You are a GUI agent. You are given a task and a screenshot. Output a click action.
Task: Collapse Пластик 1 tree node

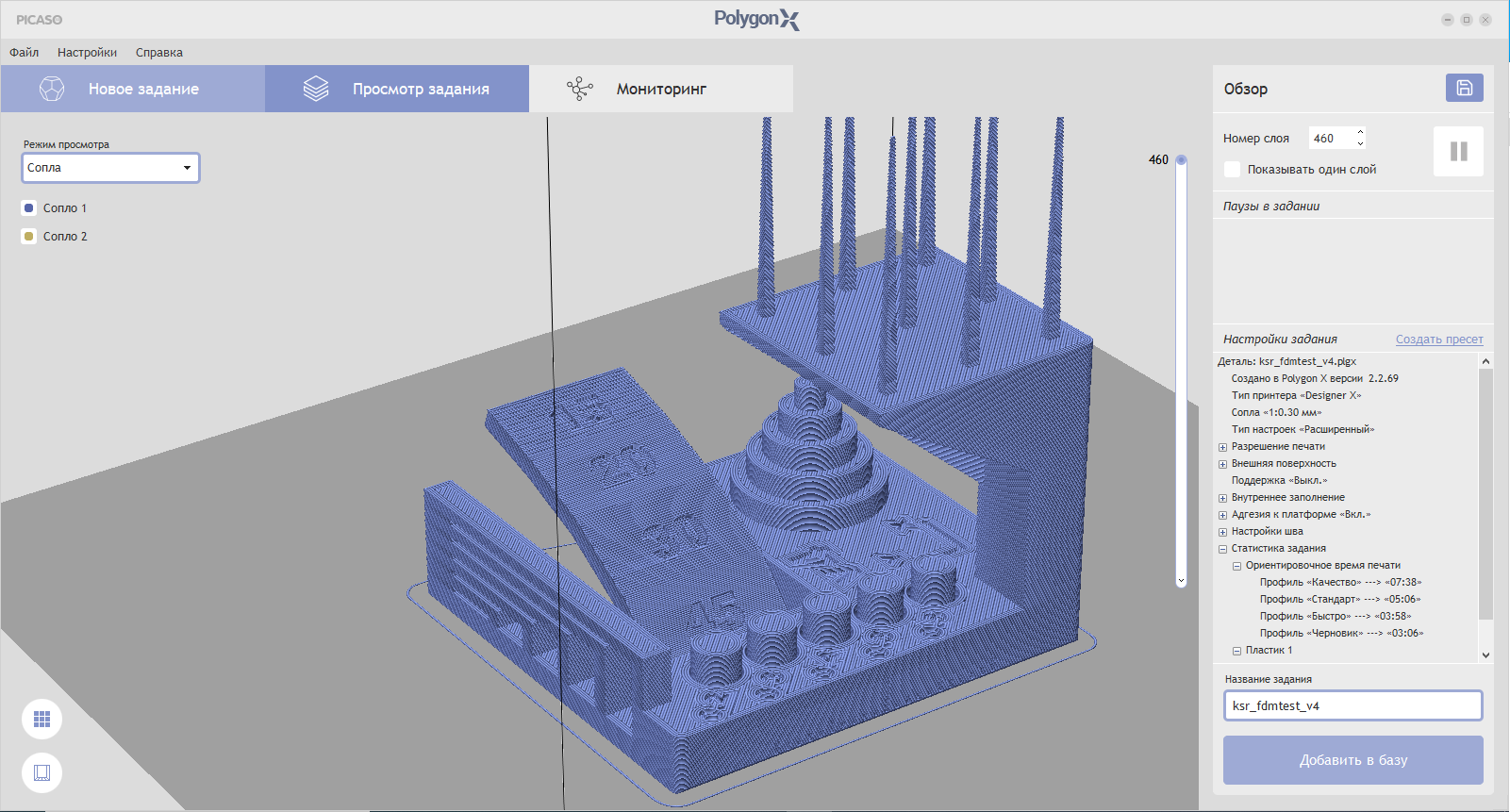1236,651
